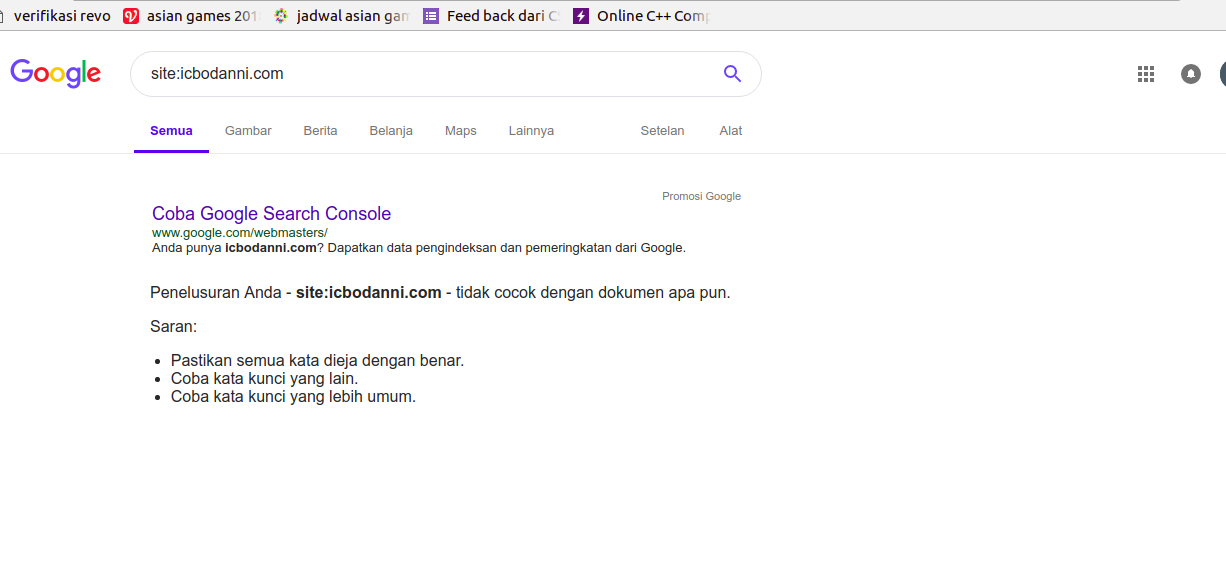Switch to the Gambar tab
The image size is (1226, 571).
248,131
